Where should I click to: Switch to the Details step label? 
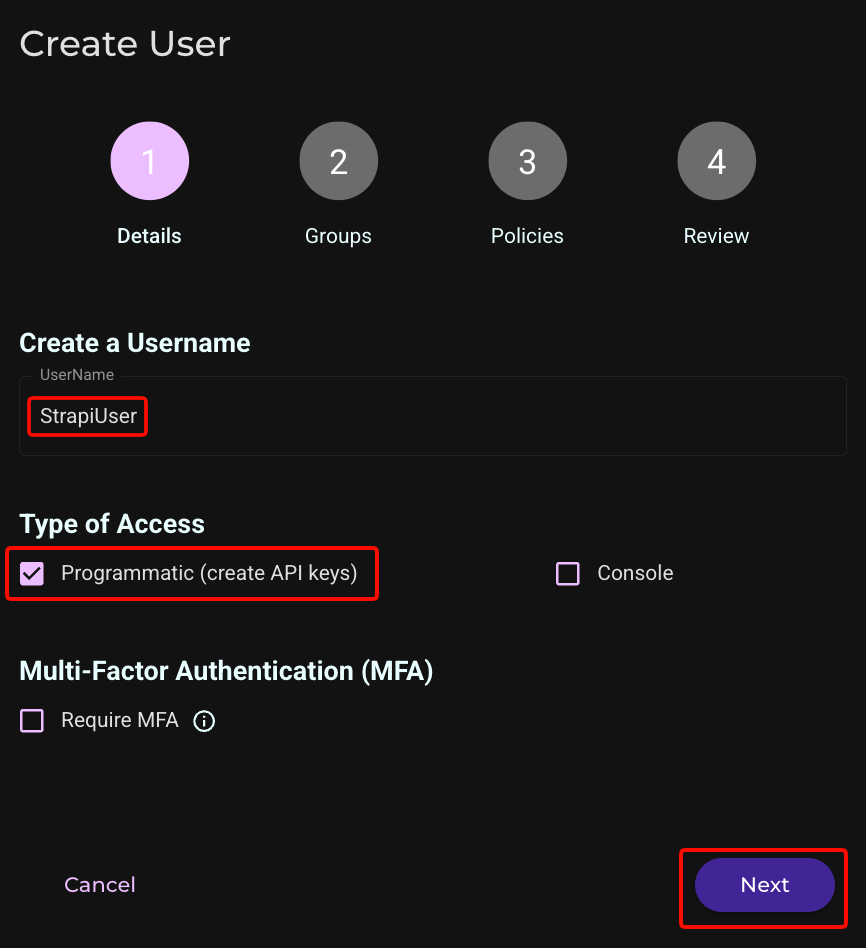point(149,236)
